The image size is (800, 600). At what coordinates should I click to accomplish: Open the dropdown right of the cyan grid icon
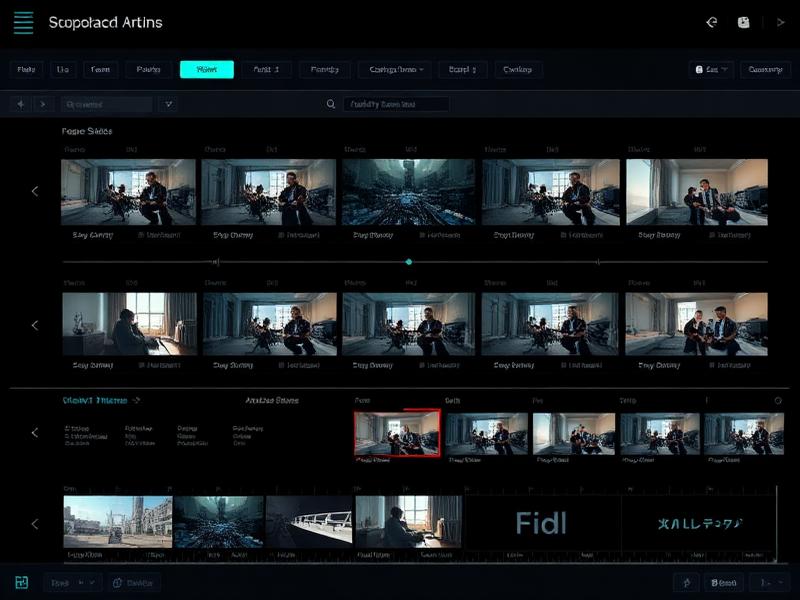point(72,583)
